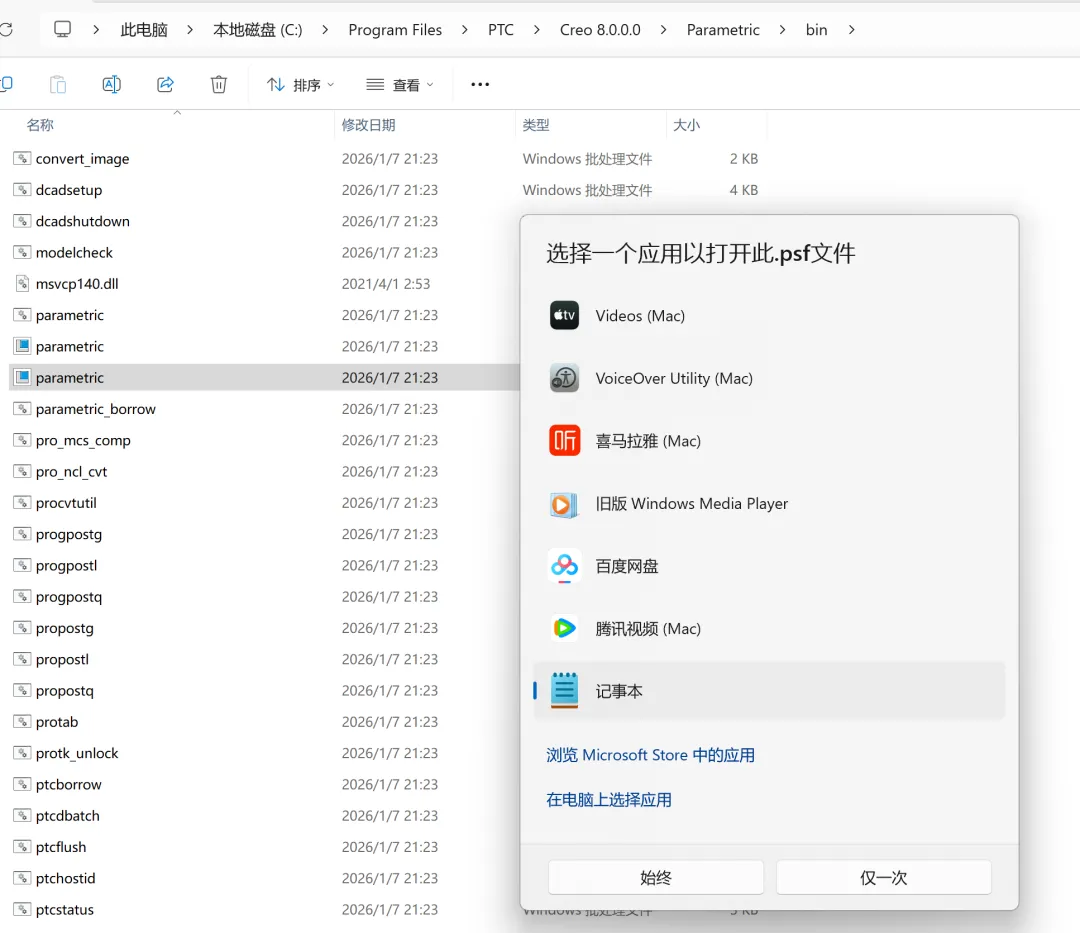Image resolution: width=1080 pixels, height=933 pixels.
Task: Navigate to Parametric breadcrumb
Action: pos(723,30)
